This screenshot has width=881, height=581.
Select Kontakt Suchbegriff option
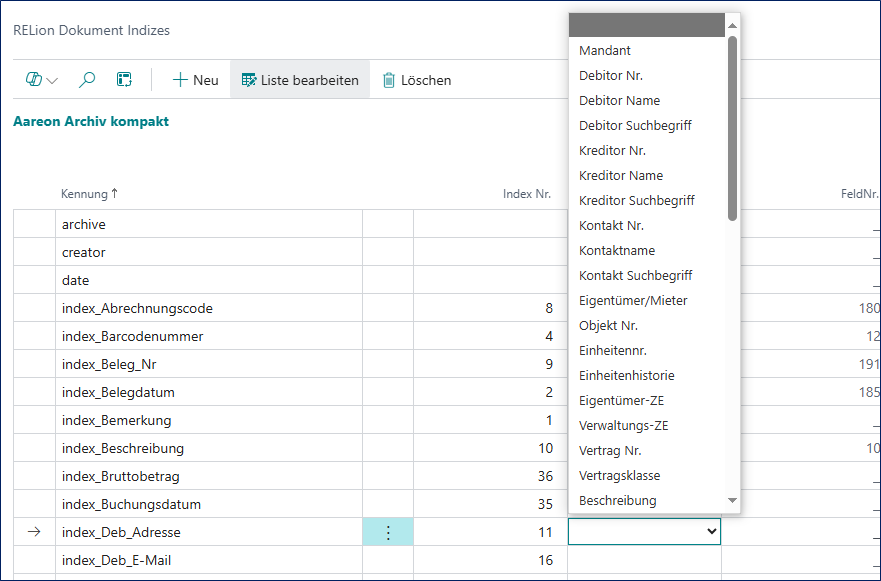coord(635,275)
